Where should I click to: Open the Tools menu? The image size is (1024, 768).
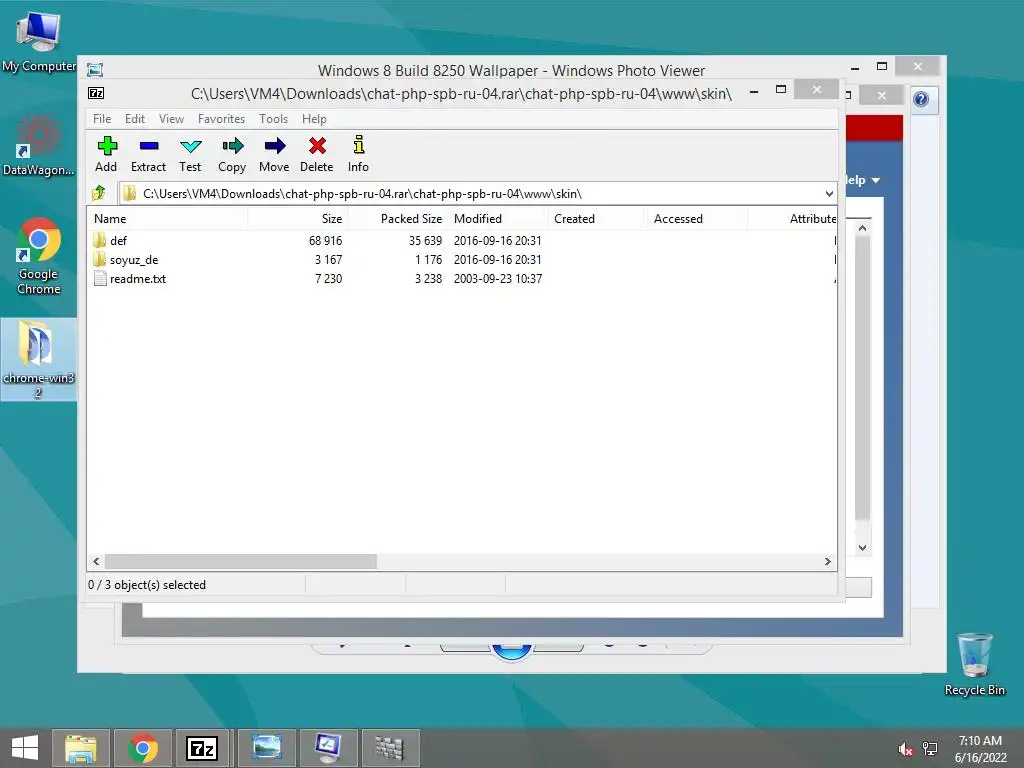coord(273,119)
